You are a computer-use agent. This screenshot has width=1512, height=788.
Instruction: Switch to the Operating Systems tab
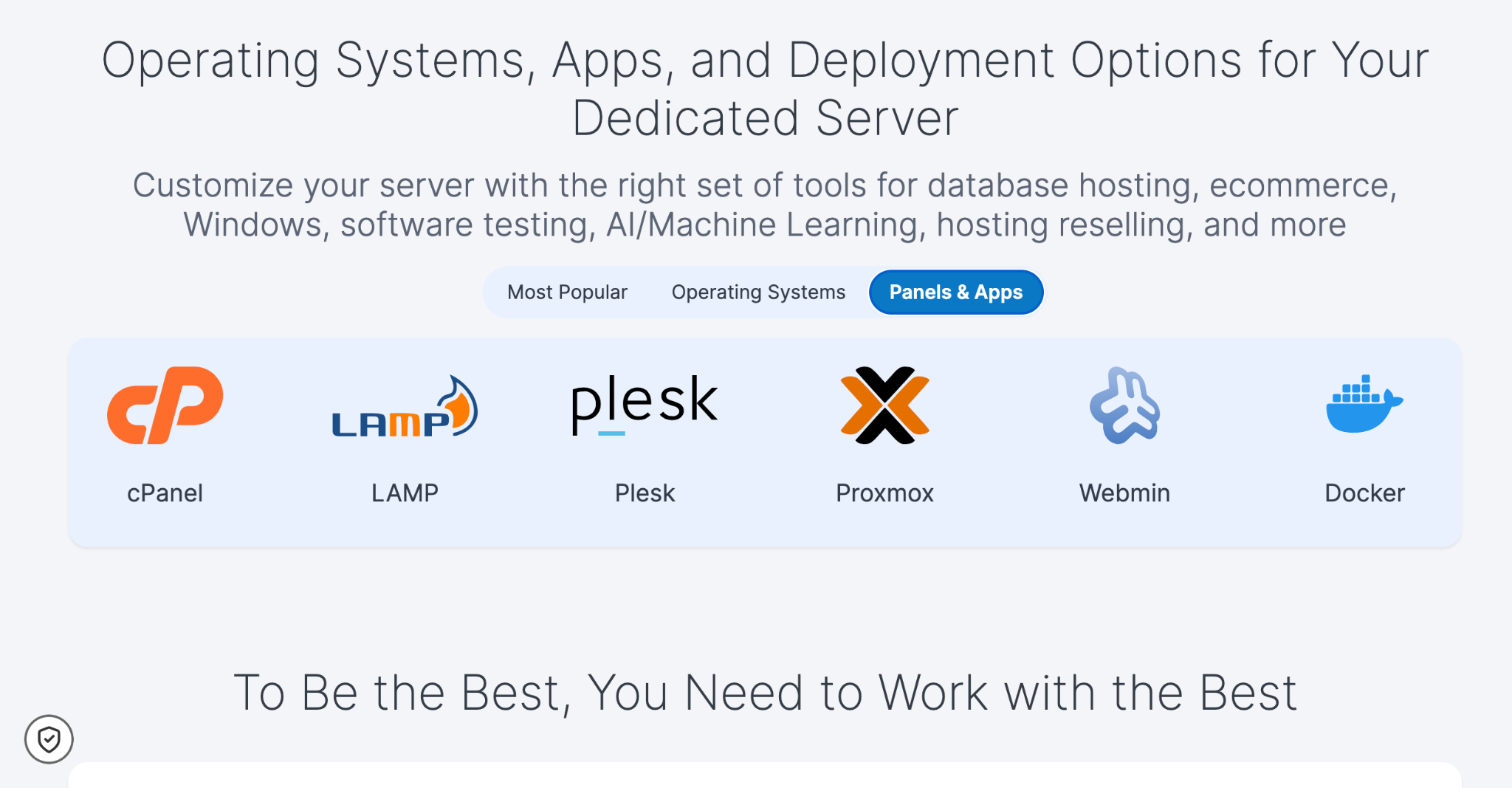point(758,292)
